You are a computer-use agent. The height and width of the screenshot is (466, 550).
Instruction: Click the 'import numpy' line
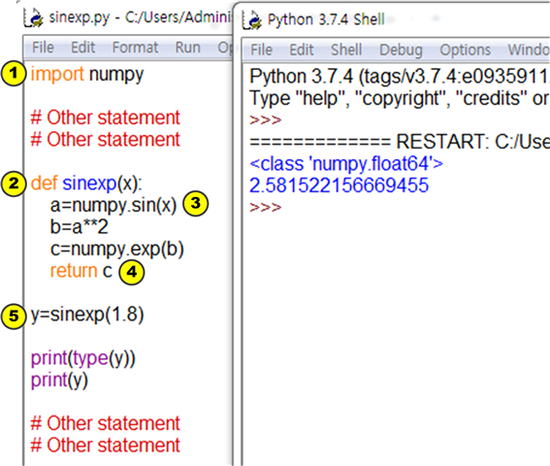click(87, 74)
